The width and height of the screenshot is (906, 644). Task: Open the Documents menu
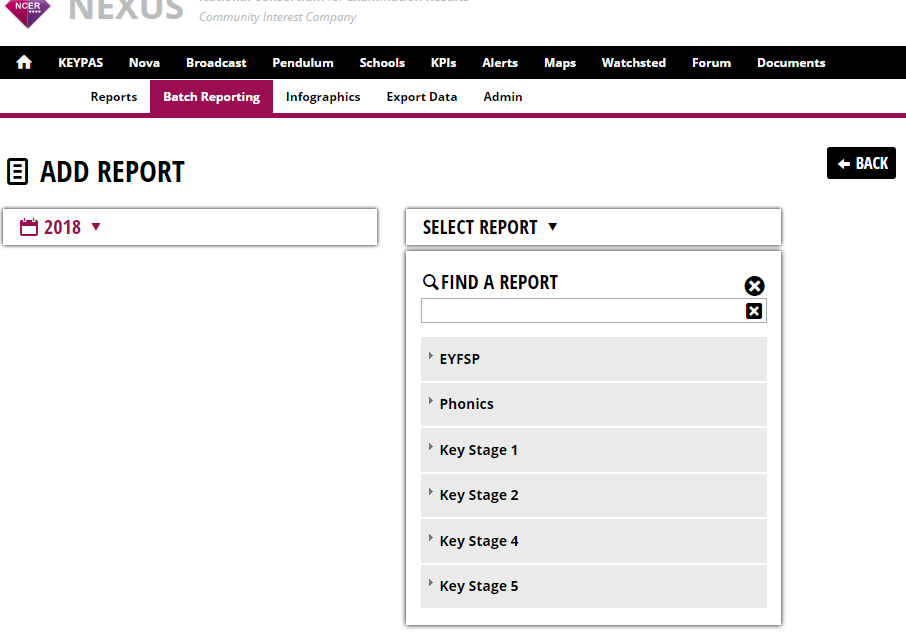coord(791,62)
